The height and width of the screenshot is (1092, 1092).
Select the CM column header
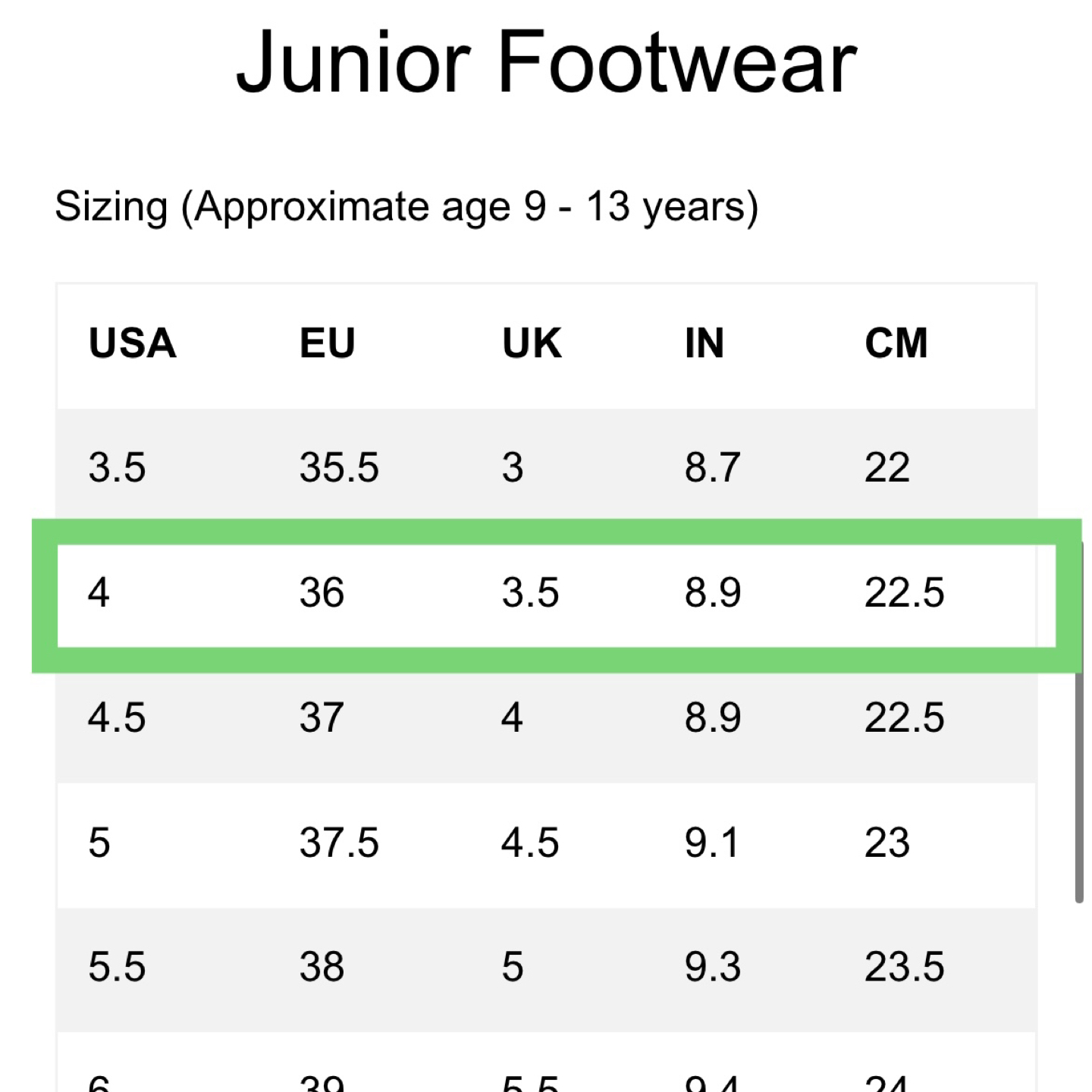[896, 344]
